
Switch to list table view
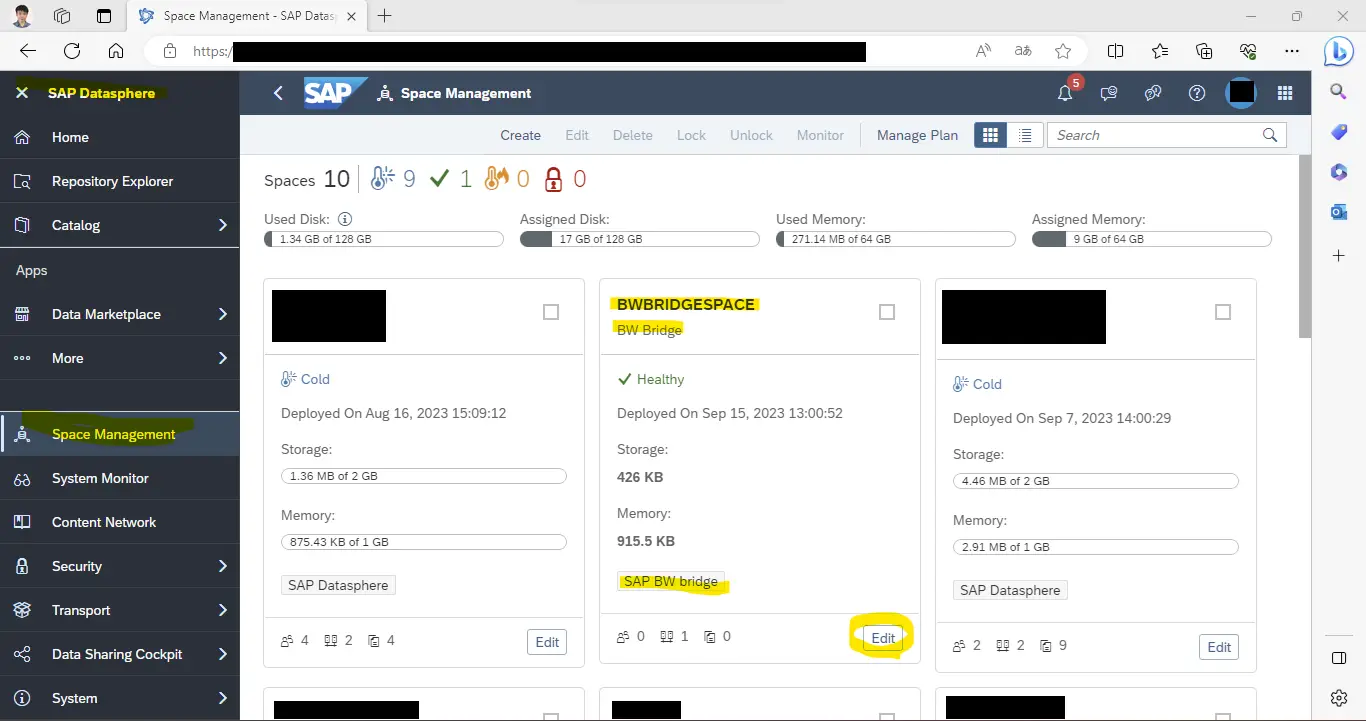1025,135
